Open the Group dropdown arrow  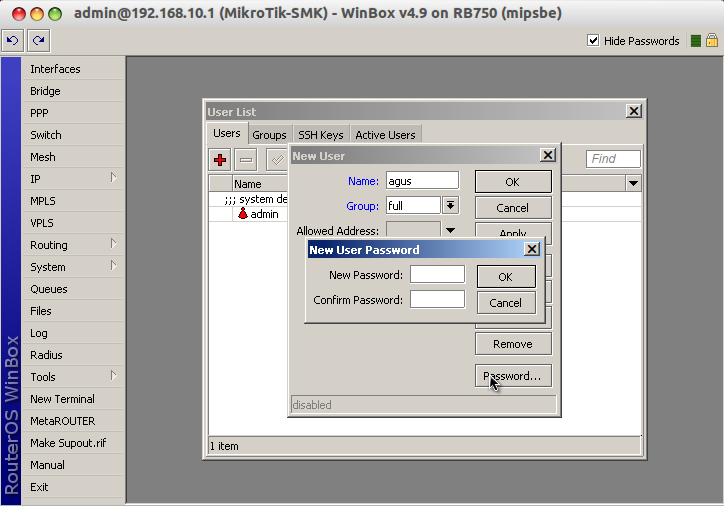(x=450, y=205)
